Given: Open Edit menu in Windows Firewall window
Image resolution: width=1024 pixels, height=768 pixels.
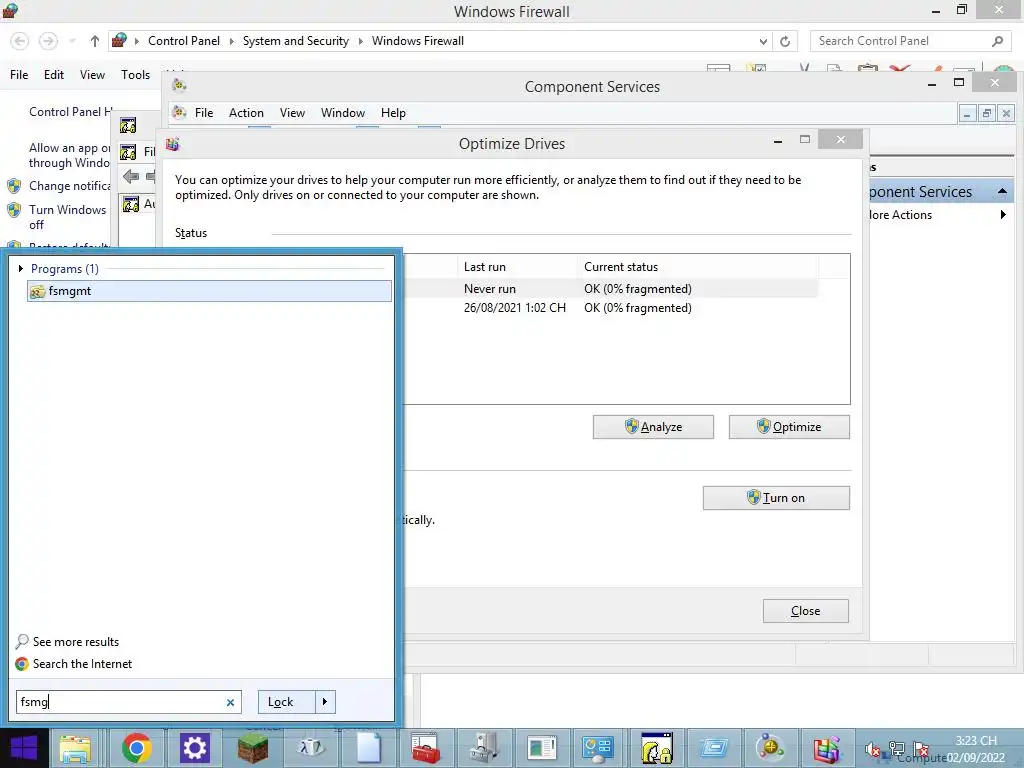Looking at the screenshot, I should pyautogui.click(x=54, y=74).
